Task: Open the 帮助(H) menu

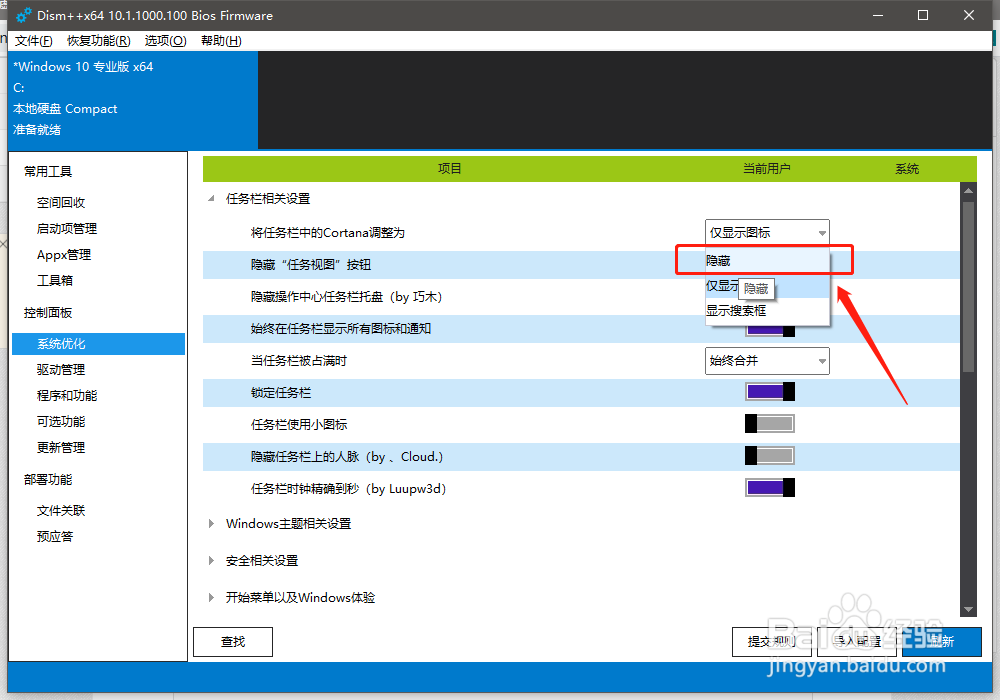Action: point(221,41)
